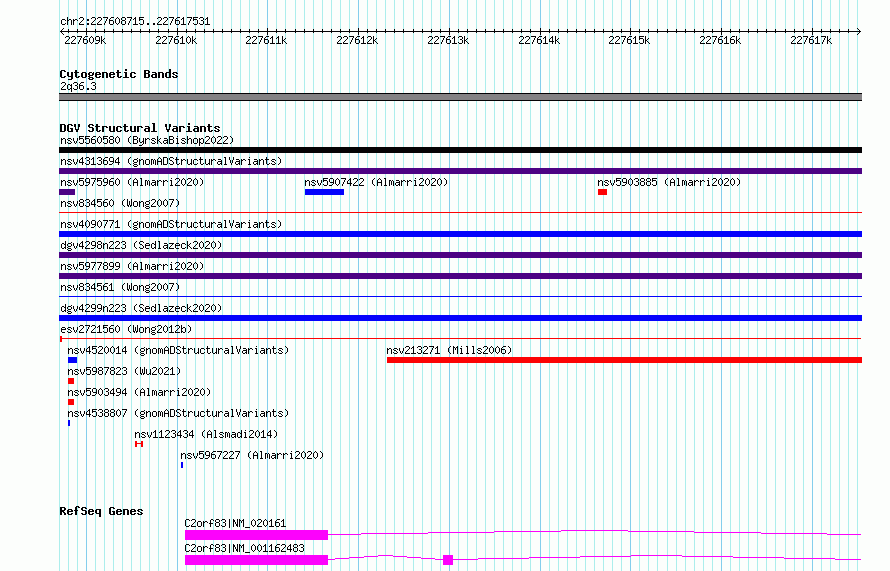Click the 227609k ruler tick label
890x571 pixels.
(85, 40)
